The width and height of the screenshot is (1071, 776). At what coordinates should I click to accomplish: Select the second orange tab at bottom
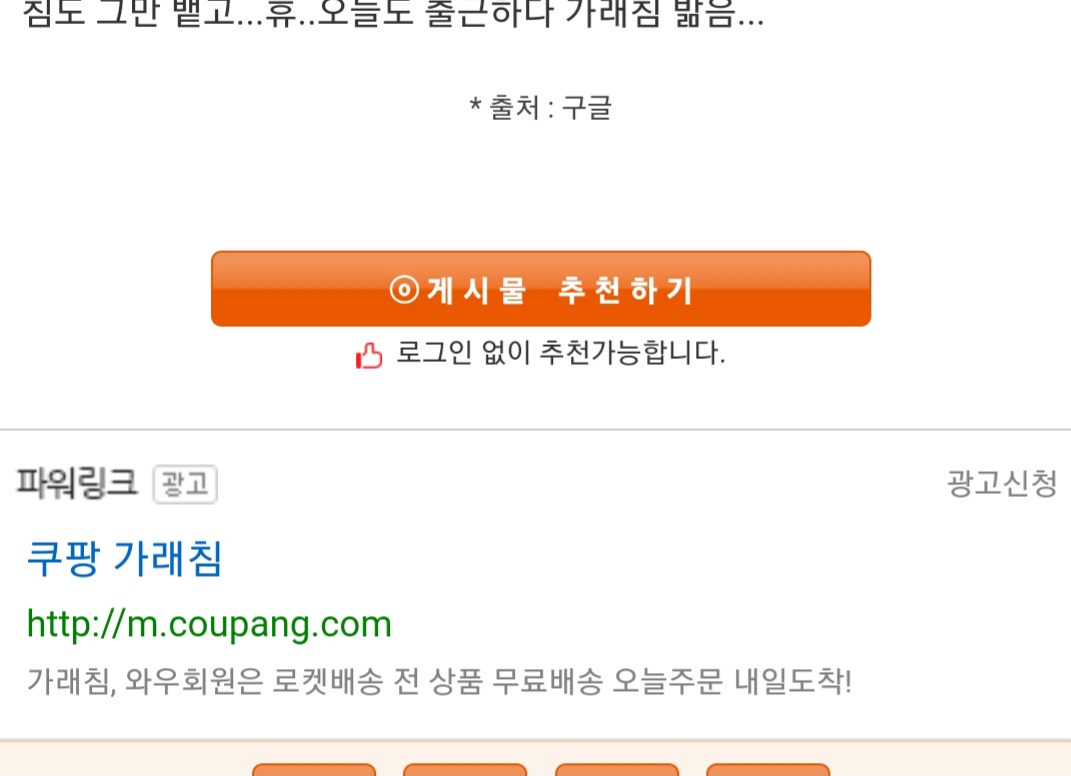coord(465,770)
